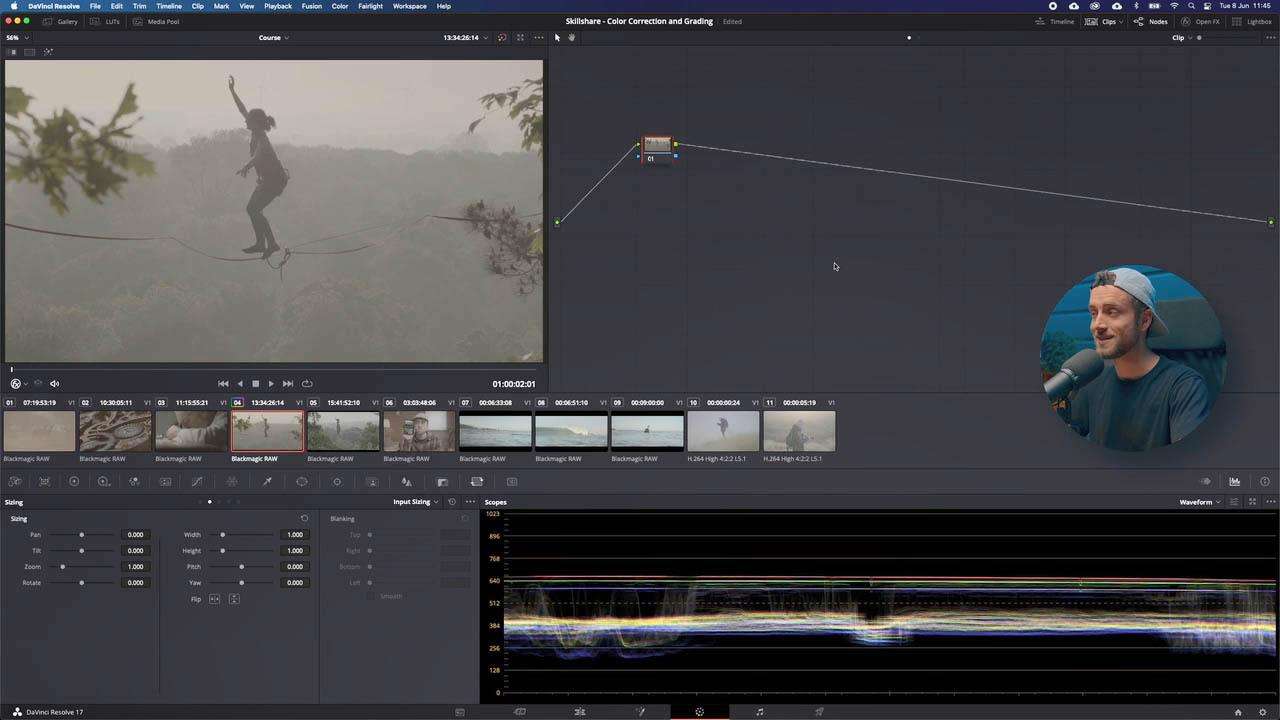Adjust the Pan sizing slider
The height and width of the screenshot is (720, 1280).
click(x=83, y=535)
